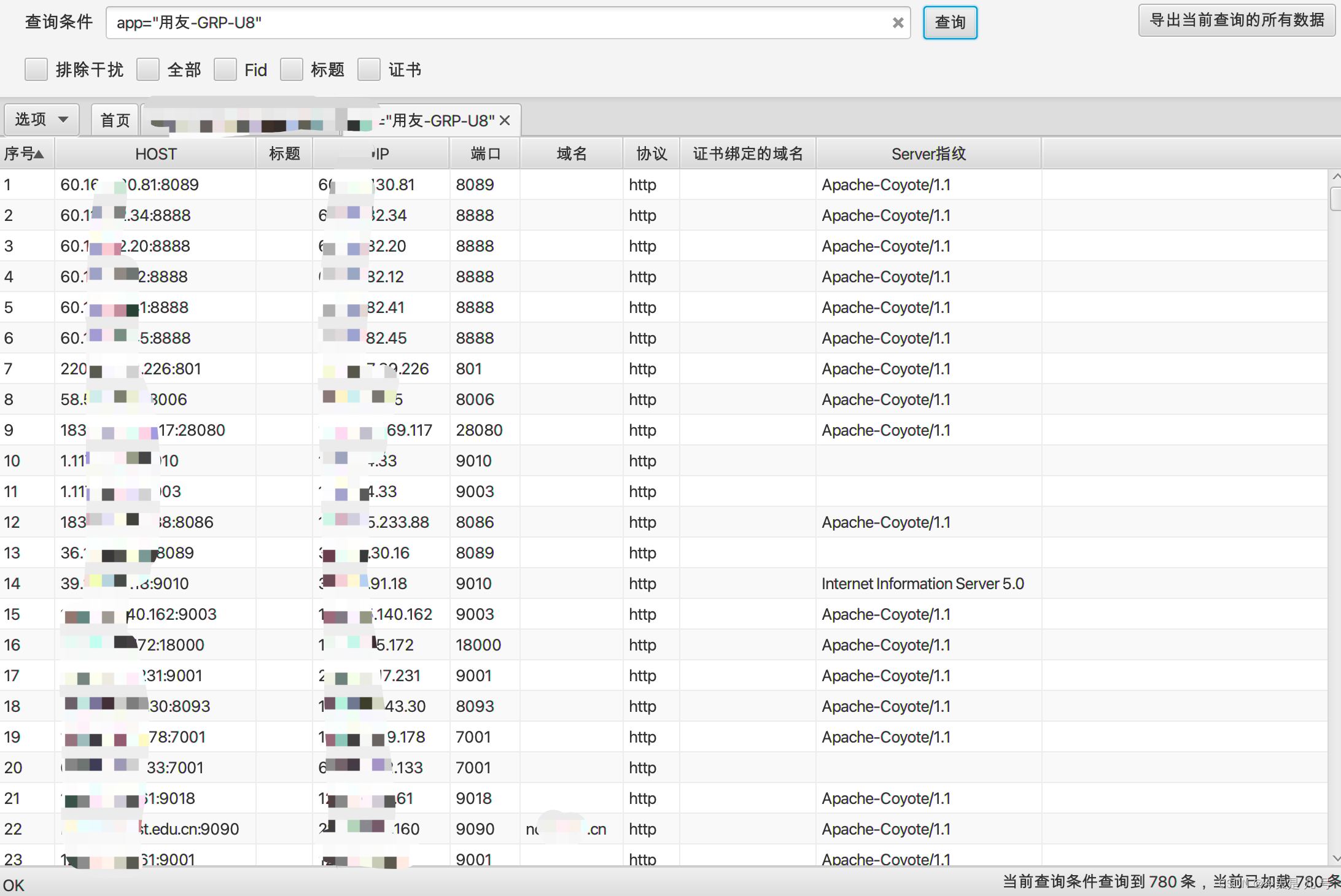The image size is (1341, 896).
Task: Enable the 证书 checkbox
Action: (x=369, y=69)
